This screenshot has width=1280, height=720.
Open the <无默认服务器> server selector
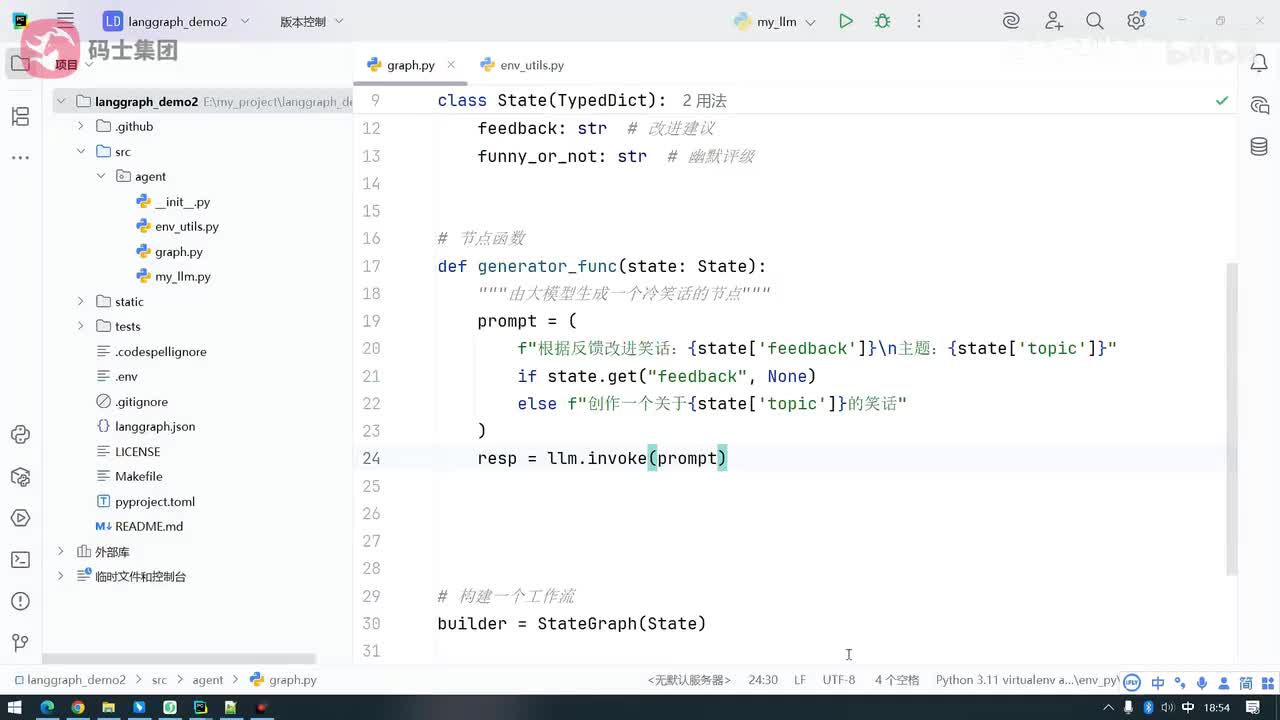689,680
